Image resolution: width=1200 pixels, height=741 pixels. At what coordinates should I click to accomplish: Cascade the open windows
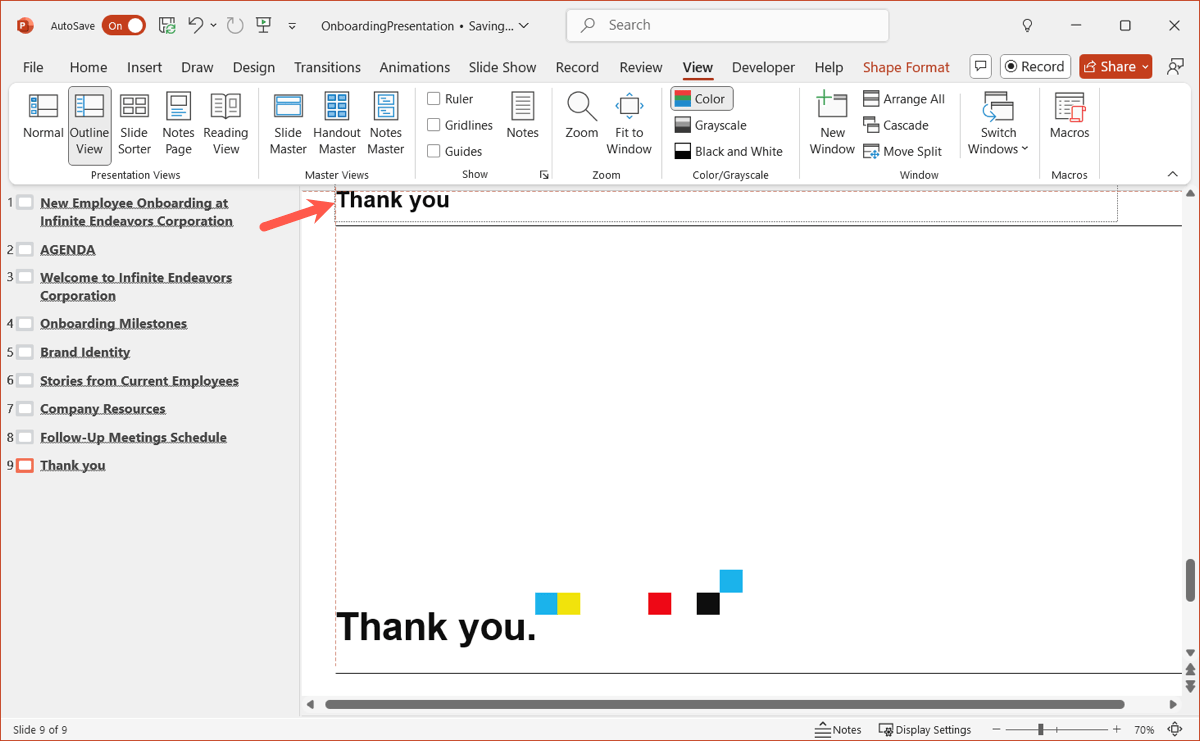(x=896, y=125)
